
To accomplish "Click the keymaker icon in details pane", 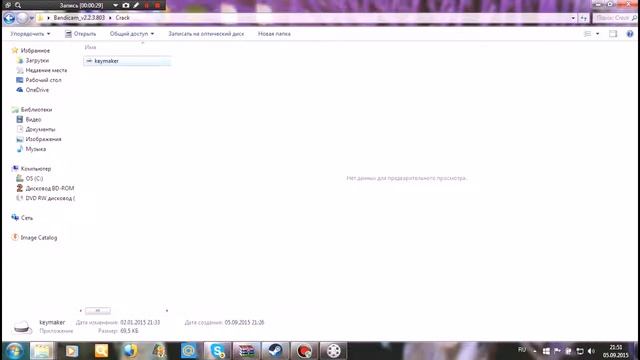I will [22, 327].
